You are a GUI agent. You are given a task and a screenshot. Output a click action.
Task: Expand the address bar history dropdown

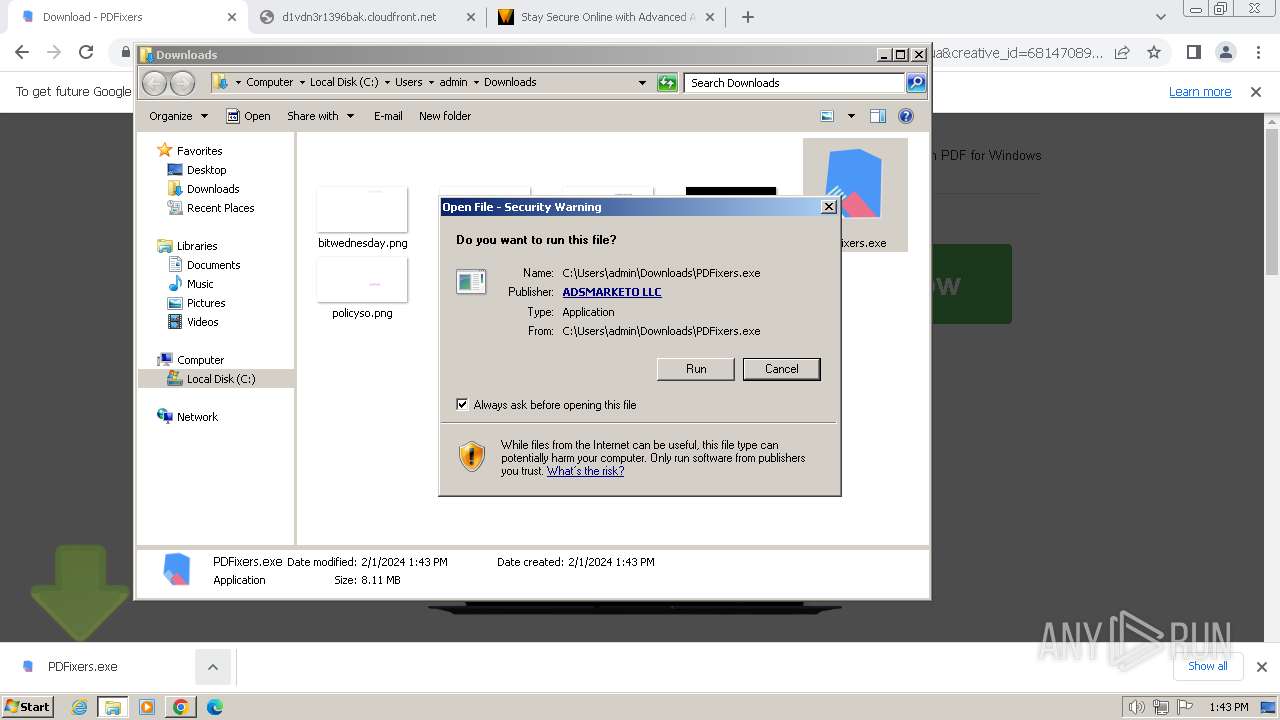[642, 83]
